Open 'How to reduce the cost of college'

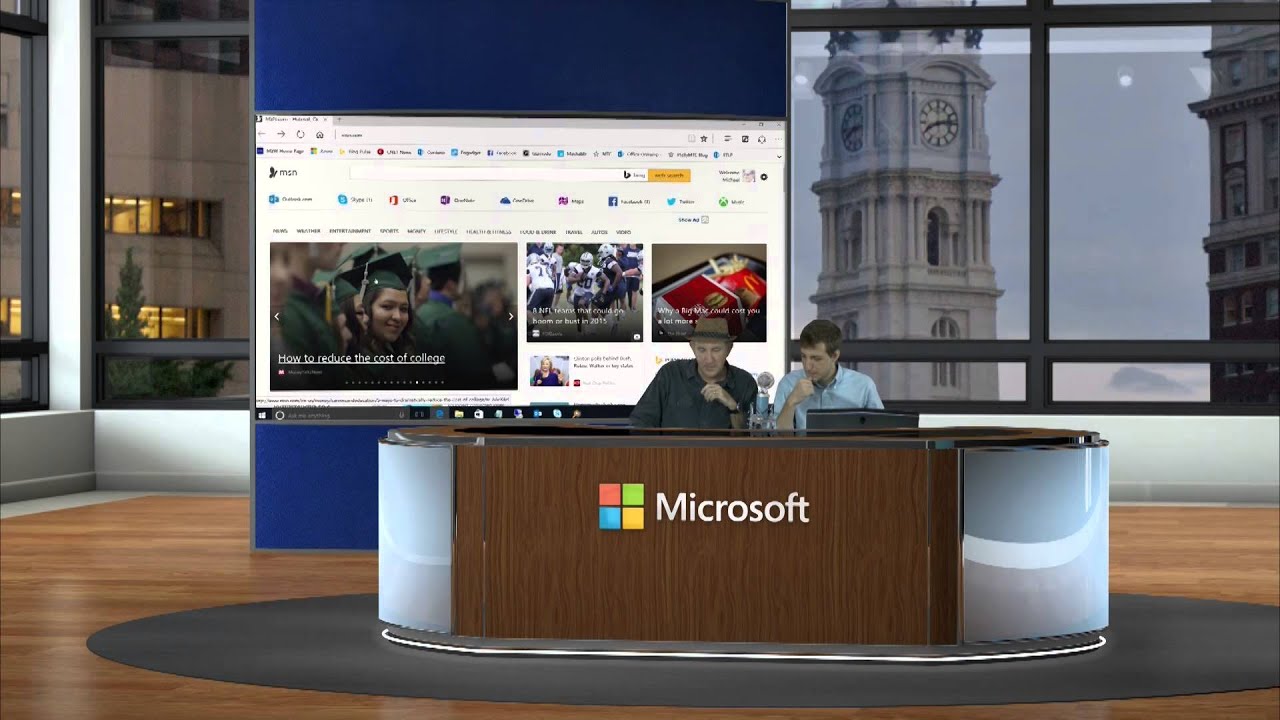361,358
